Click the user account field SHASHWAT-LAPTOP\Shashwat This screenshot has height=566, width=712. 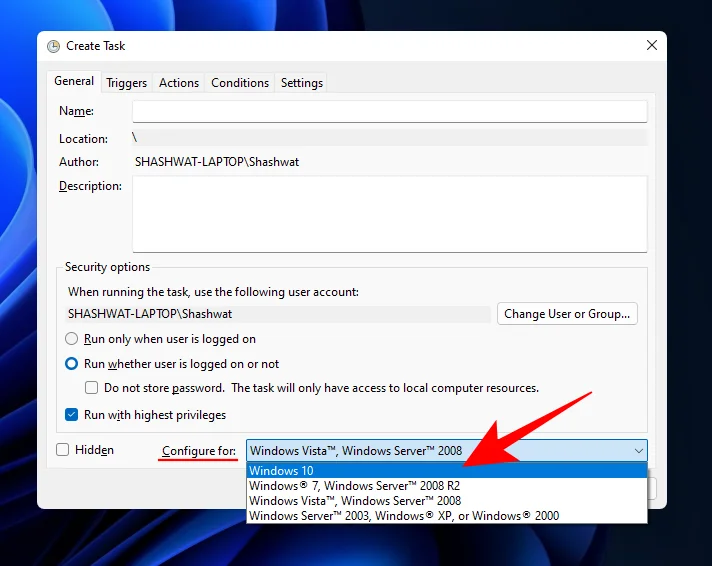coord(278,314)
